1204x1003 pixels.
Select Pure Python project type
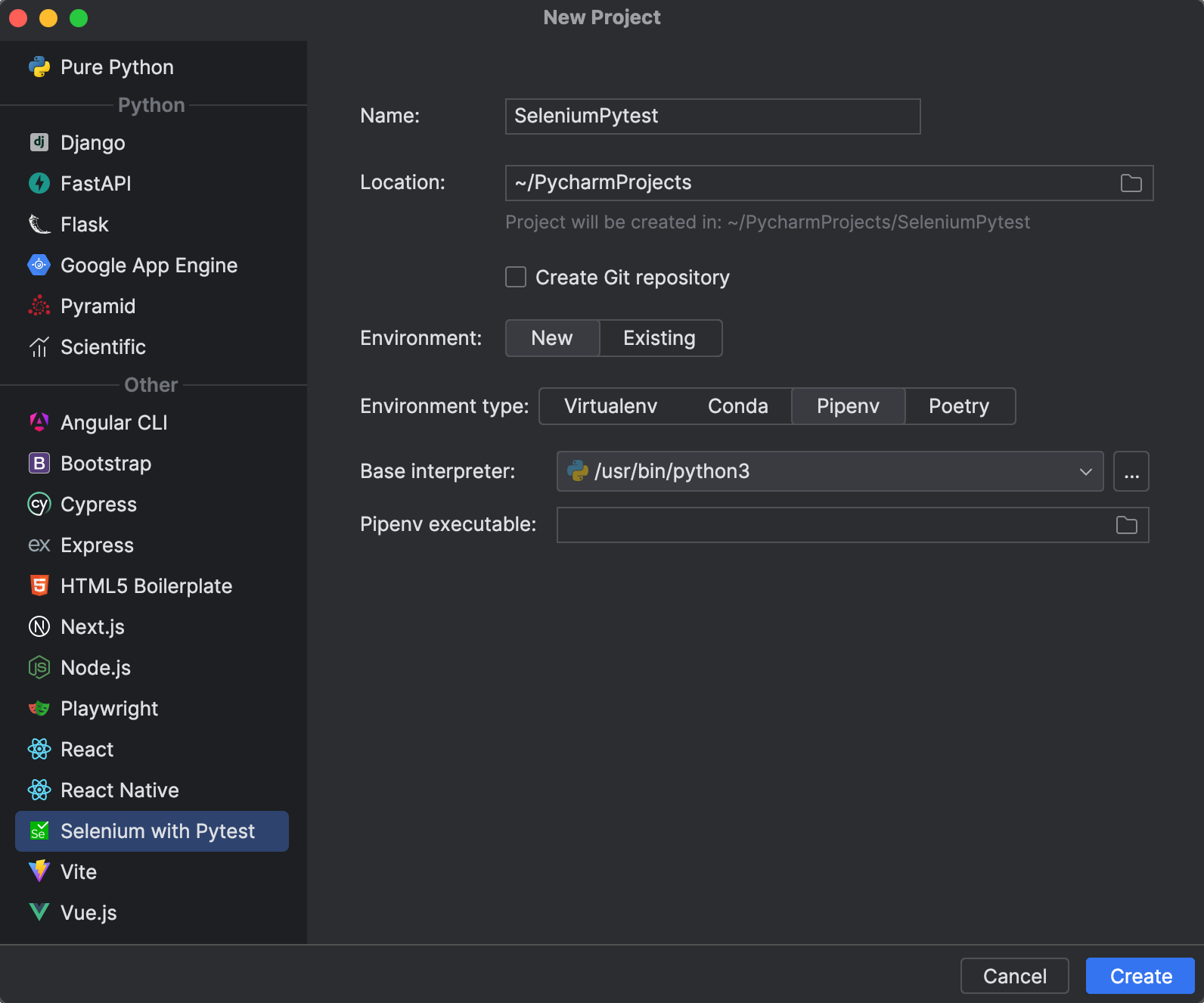point(116,67)
